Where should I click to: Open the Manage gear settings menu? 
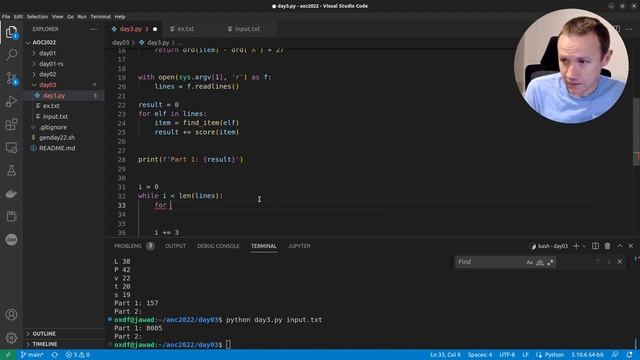tap(11, 338)
